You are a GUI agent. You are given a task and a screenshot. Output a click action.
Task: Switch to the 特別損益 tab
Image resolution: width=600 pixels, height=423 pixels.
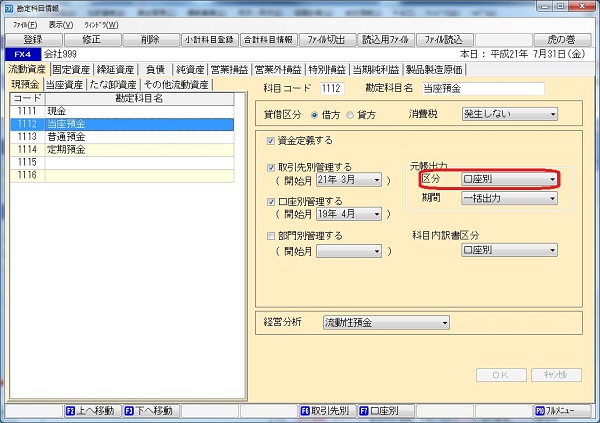(327, 70)
